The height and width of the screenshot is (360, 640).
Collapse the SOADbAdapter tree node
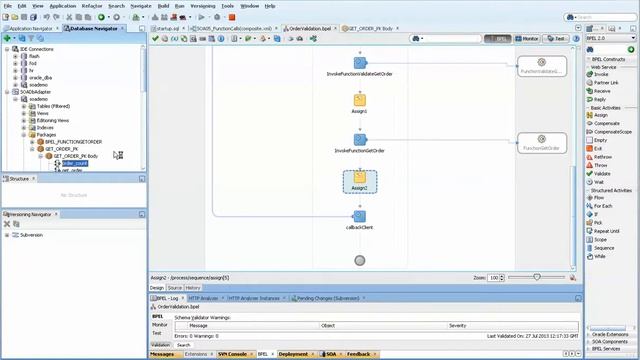(7, 92)
